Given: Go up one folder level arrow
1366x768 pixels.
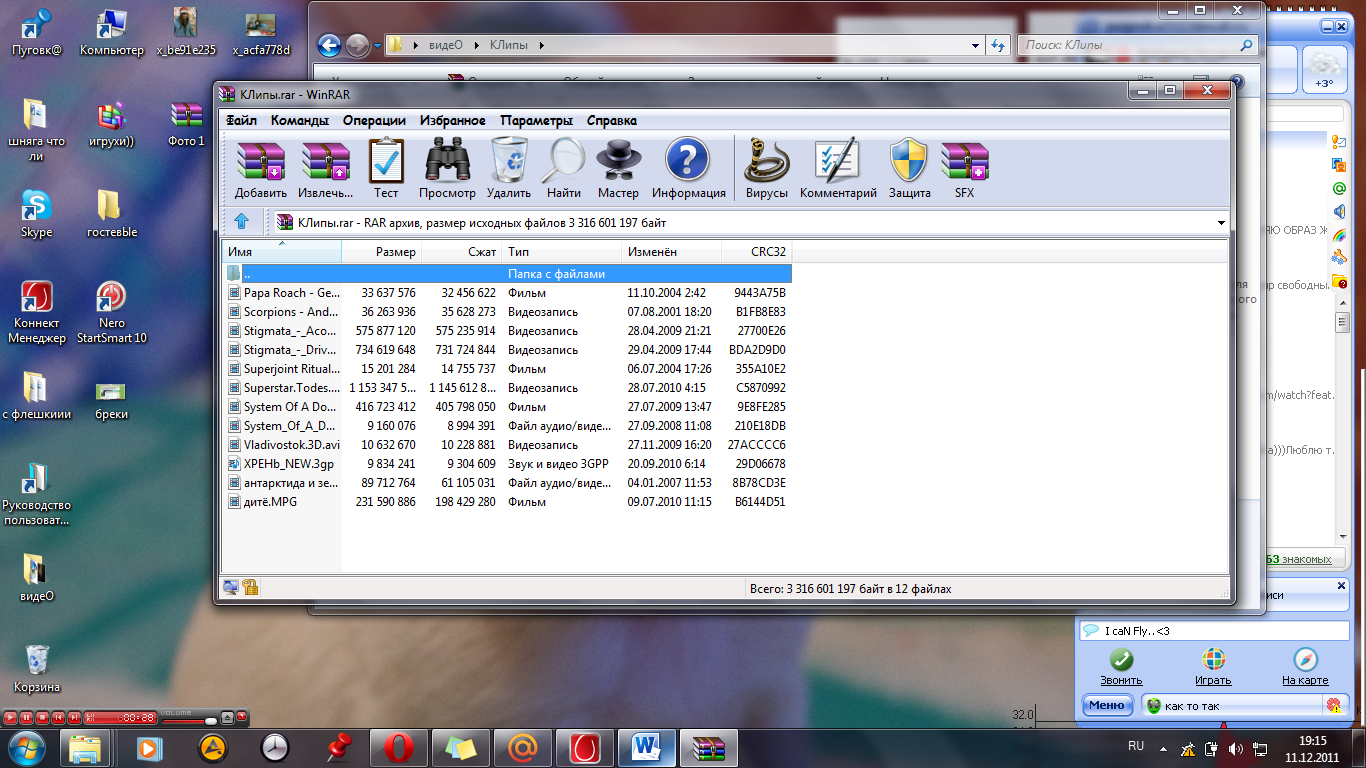Looking at the screenshot, I should (241, 222).
